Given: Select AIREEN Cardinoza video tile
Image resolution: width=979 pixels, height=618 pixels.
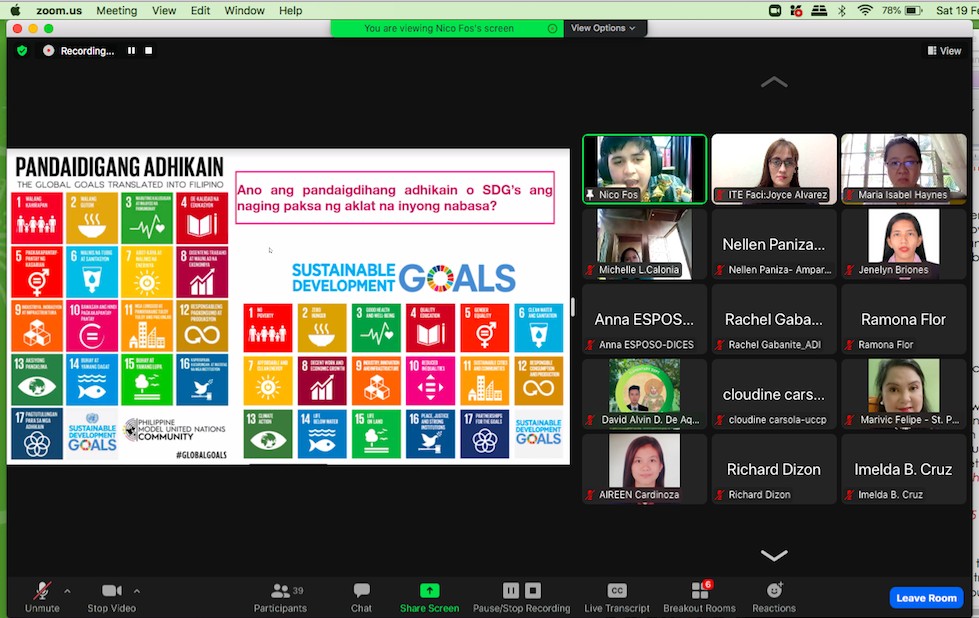Looking at the screenshot, I should [644, 469].
